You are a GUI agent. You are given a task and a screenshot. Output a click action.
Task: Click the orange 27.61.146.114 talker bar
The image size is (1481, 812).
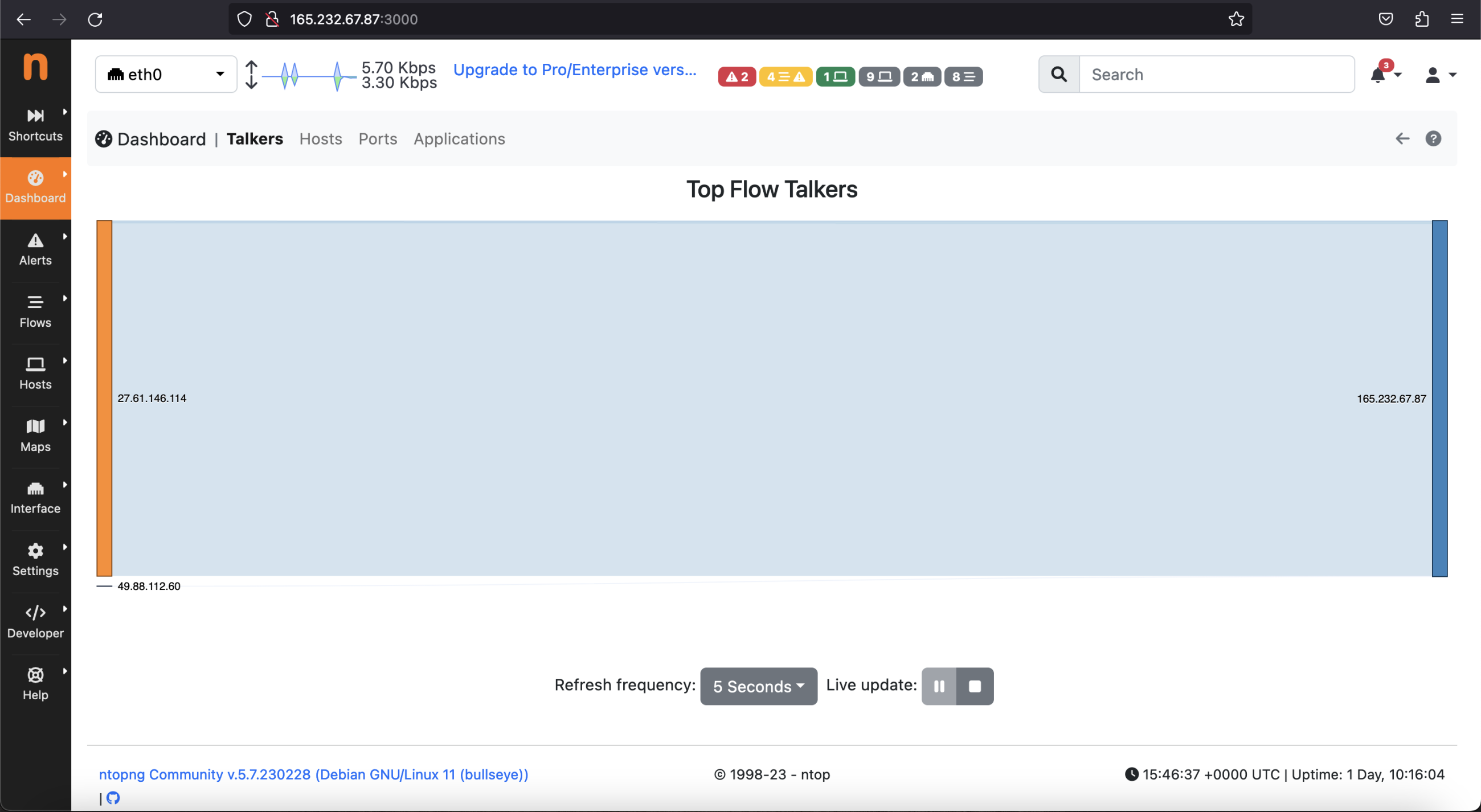(104, 397)
